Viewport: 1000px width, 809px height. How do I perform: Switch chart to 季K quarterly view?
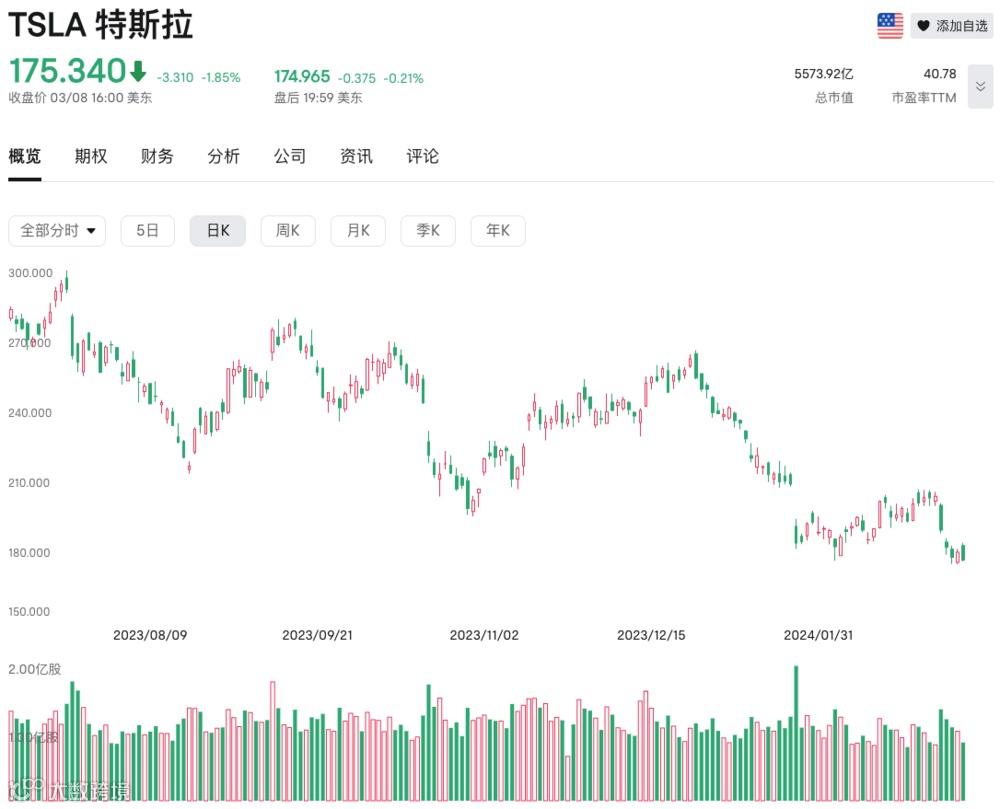[x=428, y=230]
